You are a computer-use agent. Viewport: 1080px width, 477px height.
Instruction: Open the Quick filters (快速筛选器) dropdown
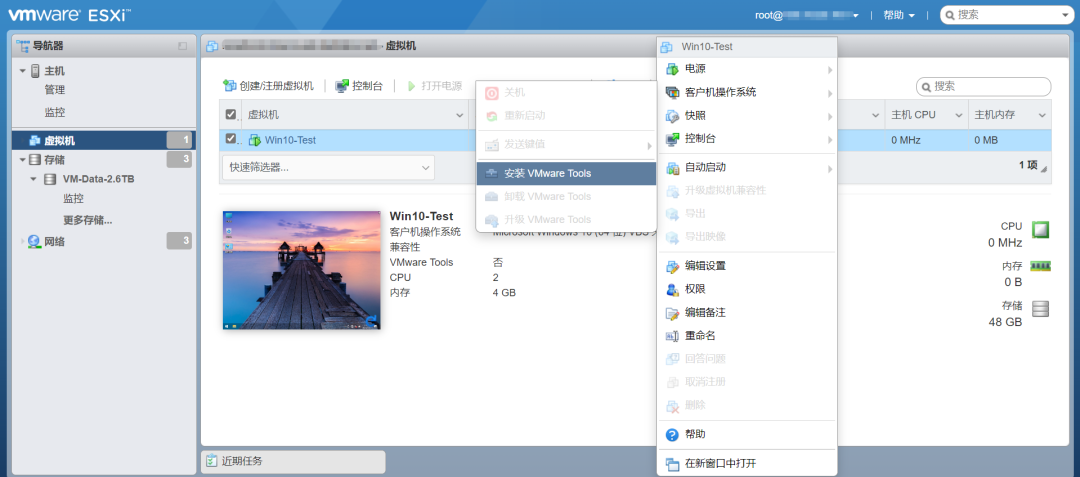click(329, 167)
